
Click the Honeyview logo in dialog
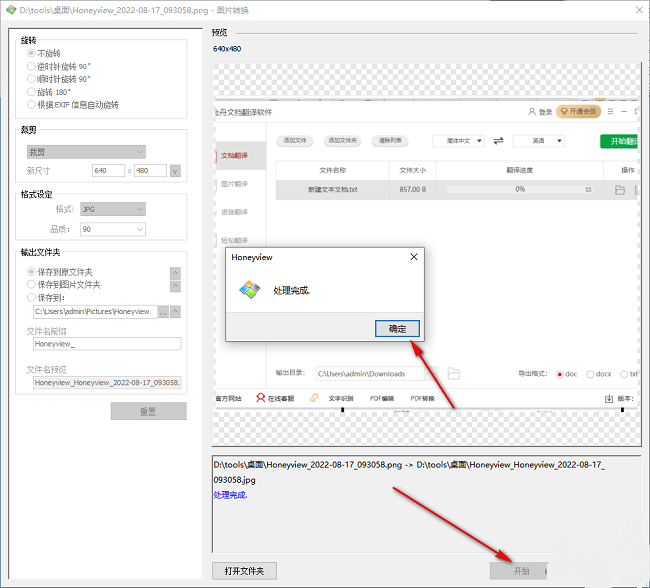250,289
